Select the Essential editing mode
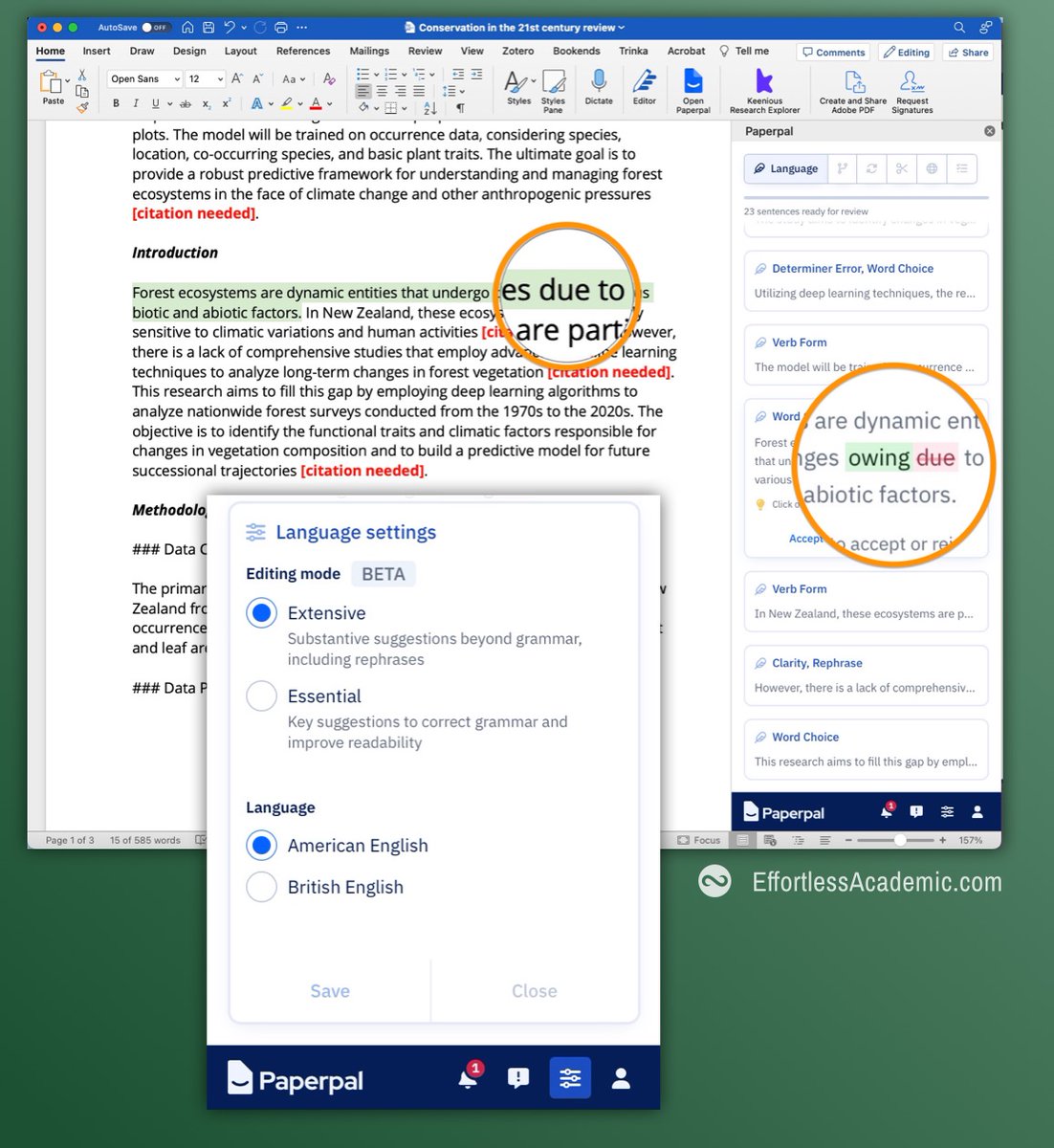1054x1148 pixels. 261,695
